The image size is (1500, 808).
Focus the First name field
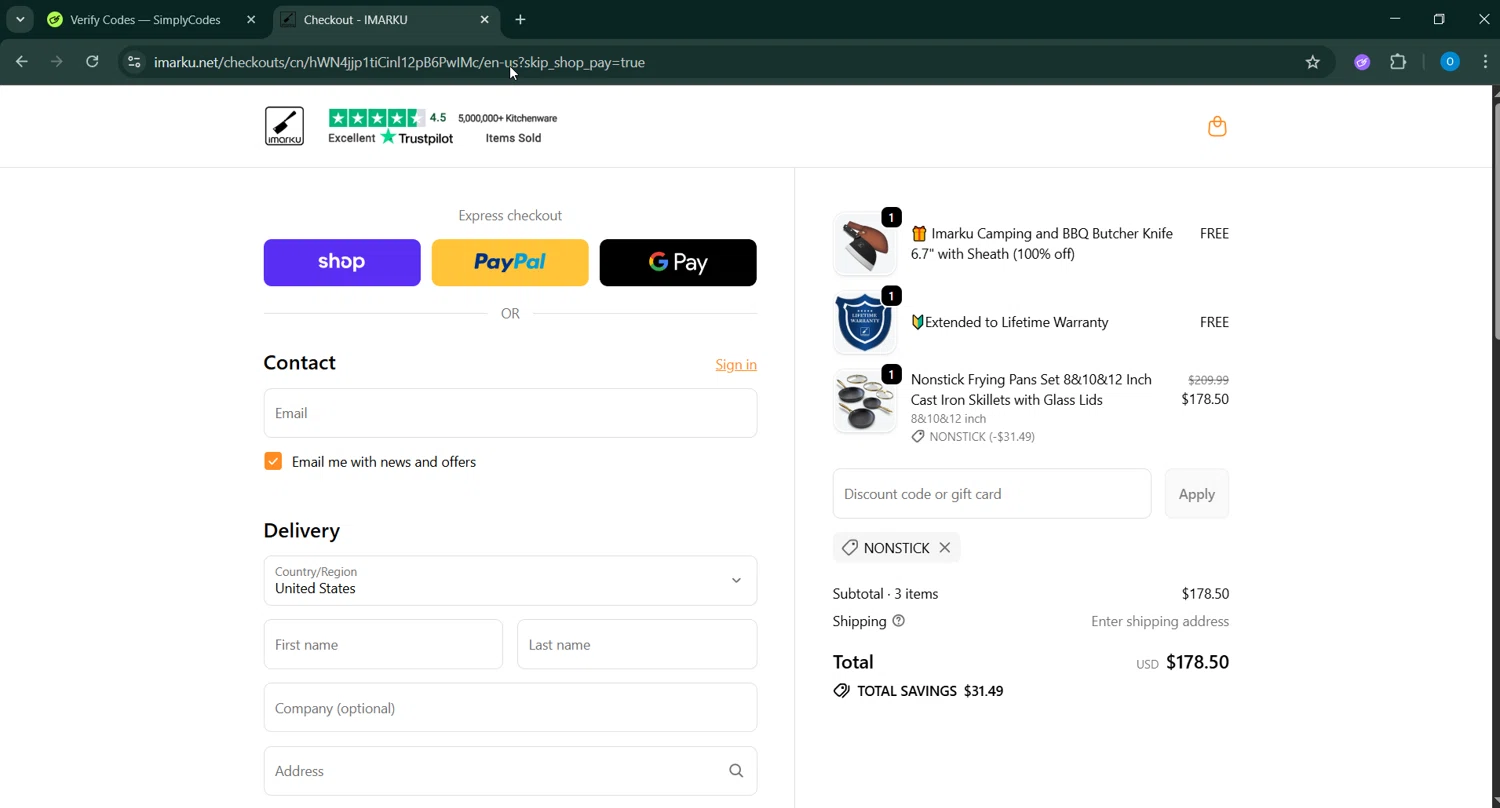383,645
